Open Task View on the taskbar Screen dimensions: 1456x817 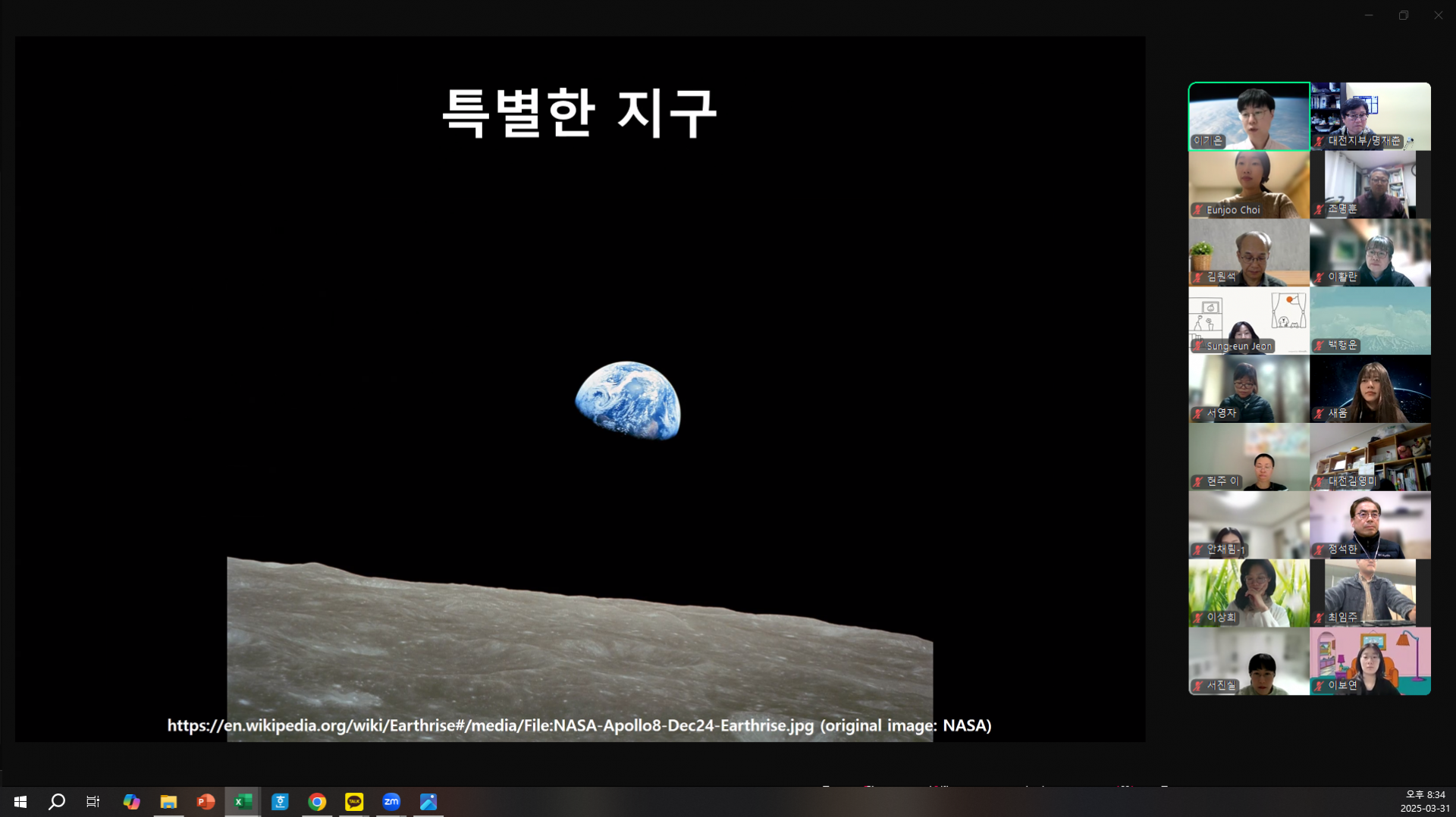point(93,802)
